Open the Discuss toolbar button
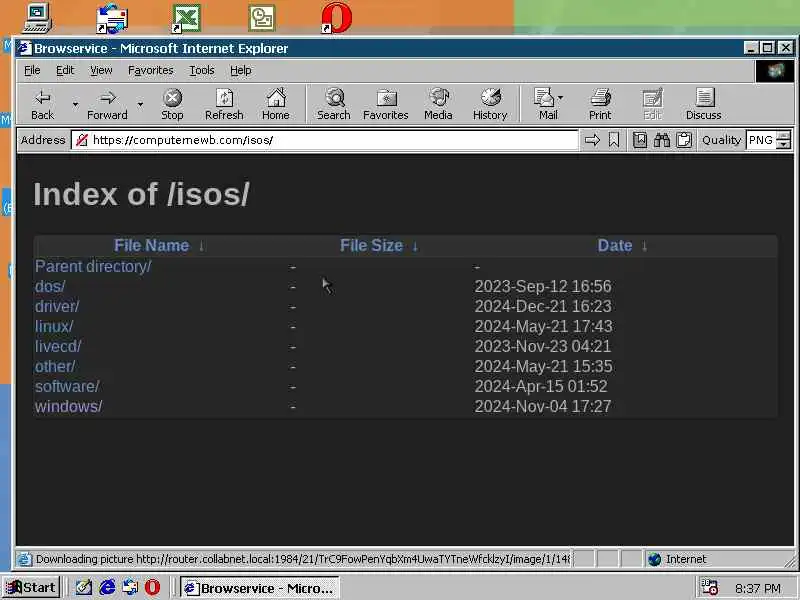Screen dimensions: 800x600 click(x=704, y=104)
